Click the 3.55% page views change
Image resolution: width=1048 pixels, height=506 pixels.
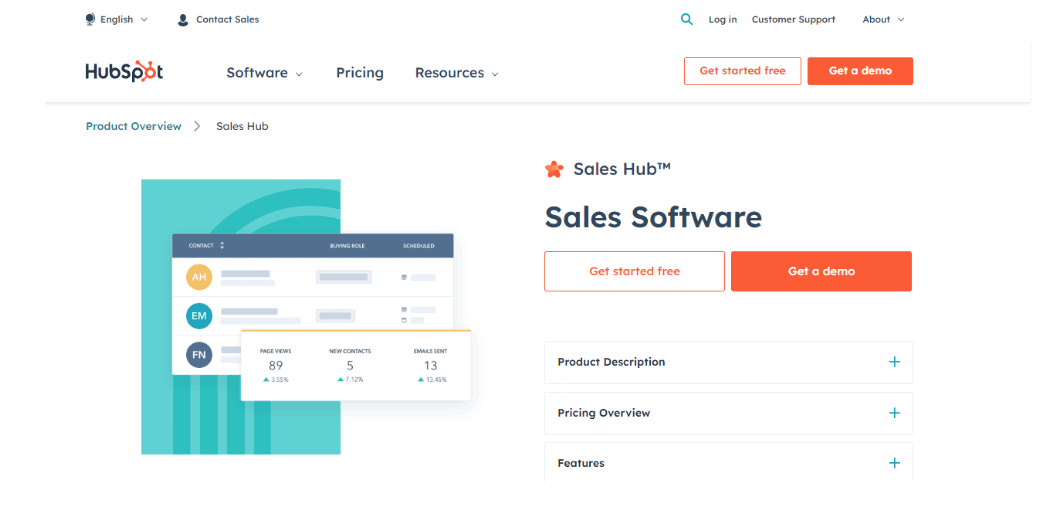[x=276, y=379]
